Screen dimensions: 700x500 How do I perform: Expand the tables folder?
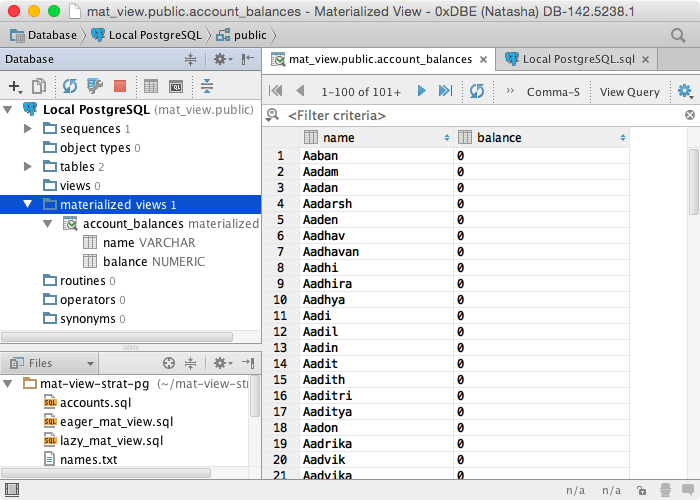[28, 167]
